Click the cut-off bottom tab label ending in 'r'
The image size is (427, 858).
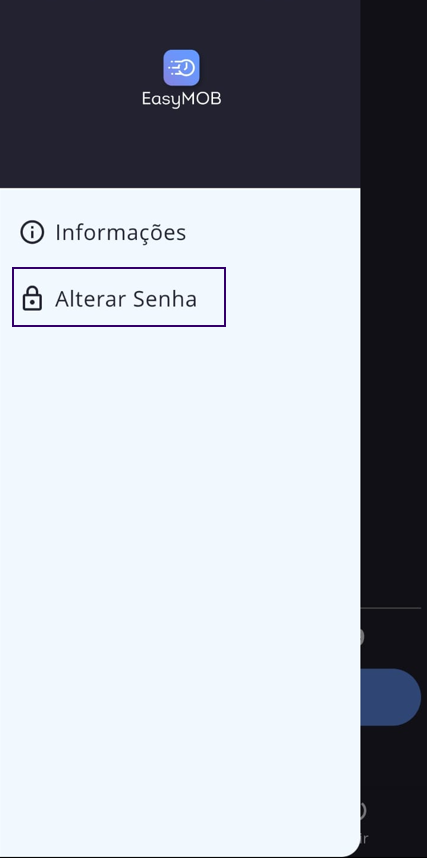click(x=364, y=838)
